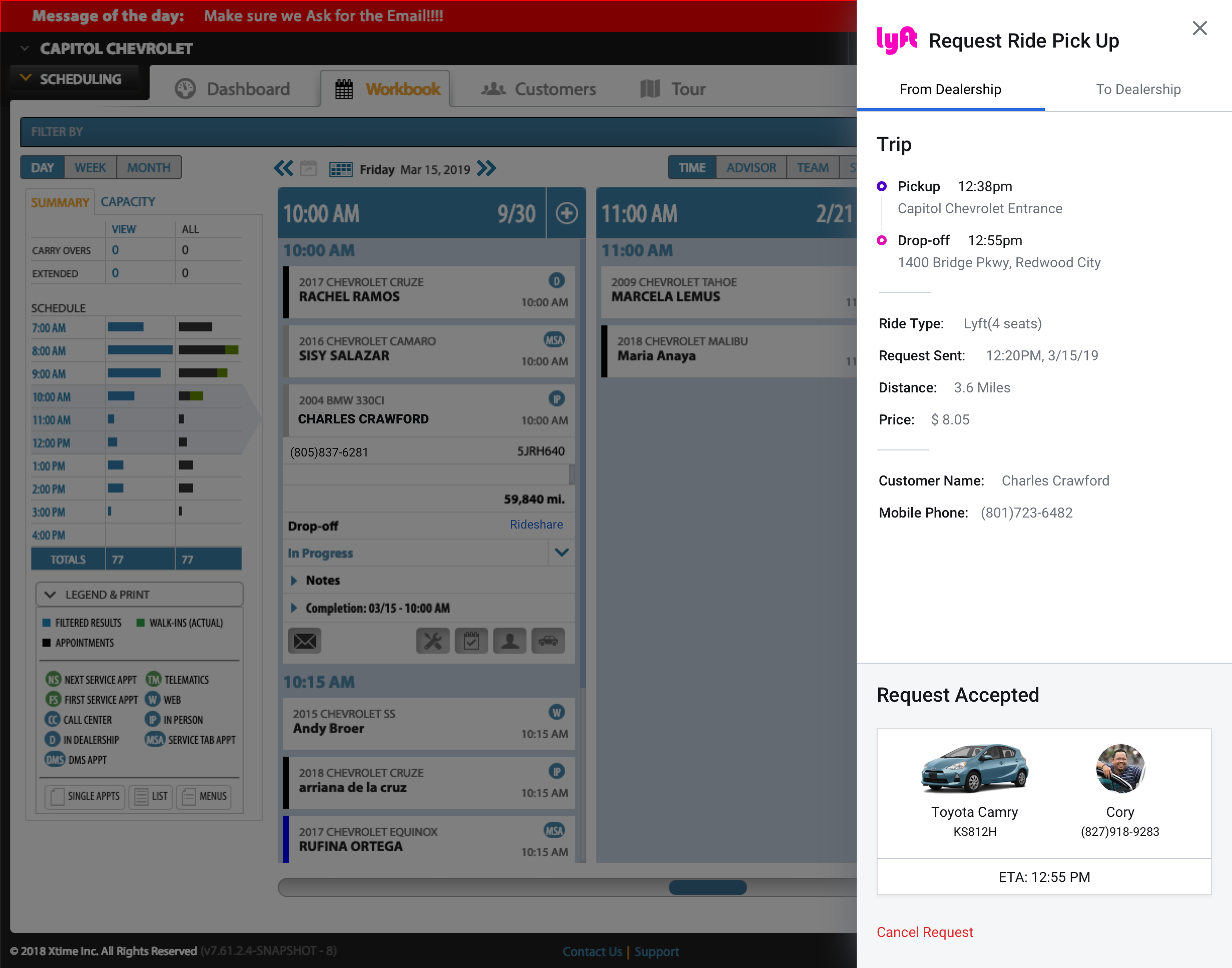Click Call Center legend icon
This screenshot has width=1232, height=968.
[x=52, y=719]
